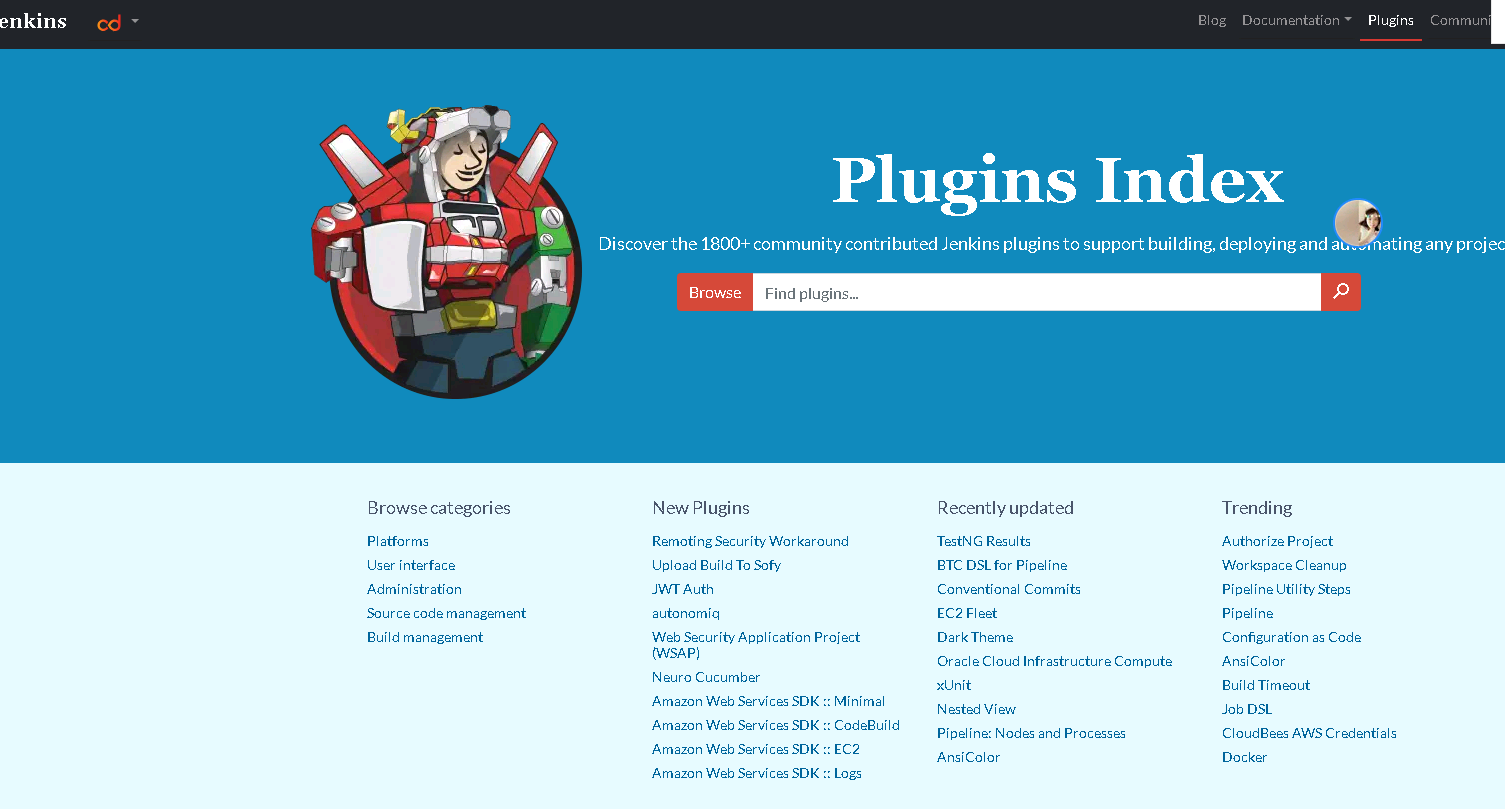Focus the Find plugins search field
1505x809 pixels.
pos(1037,292)
